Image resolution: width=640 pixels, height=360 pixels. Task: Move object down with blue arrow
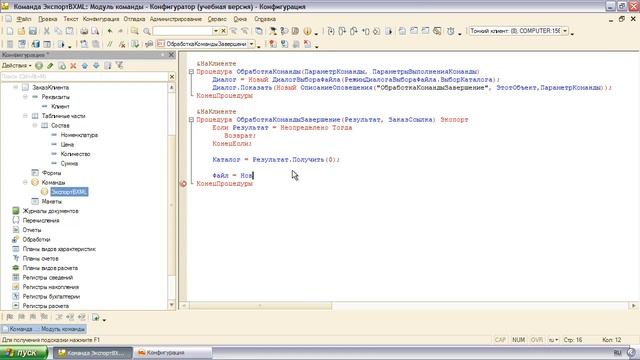click(96, 65)
